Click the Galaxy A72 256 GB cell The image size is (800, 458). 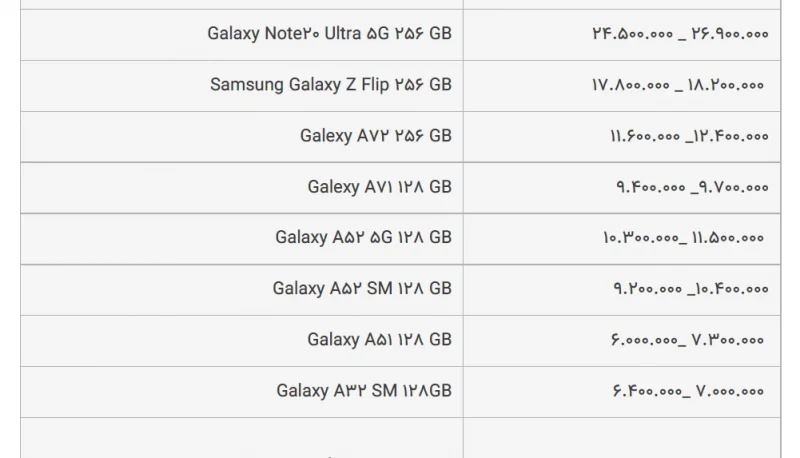(375, 136)
